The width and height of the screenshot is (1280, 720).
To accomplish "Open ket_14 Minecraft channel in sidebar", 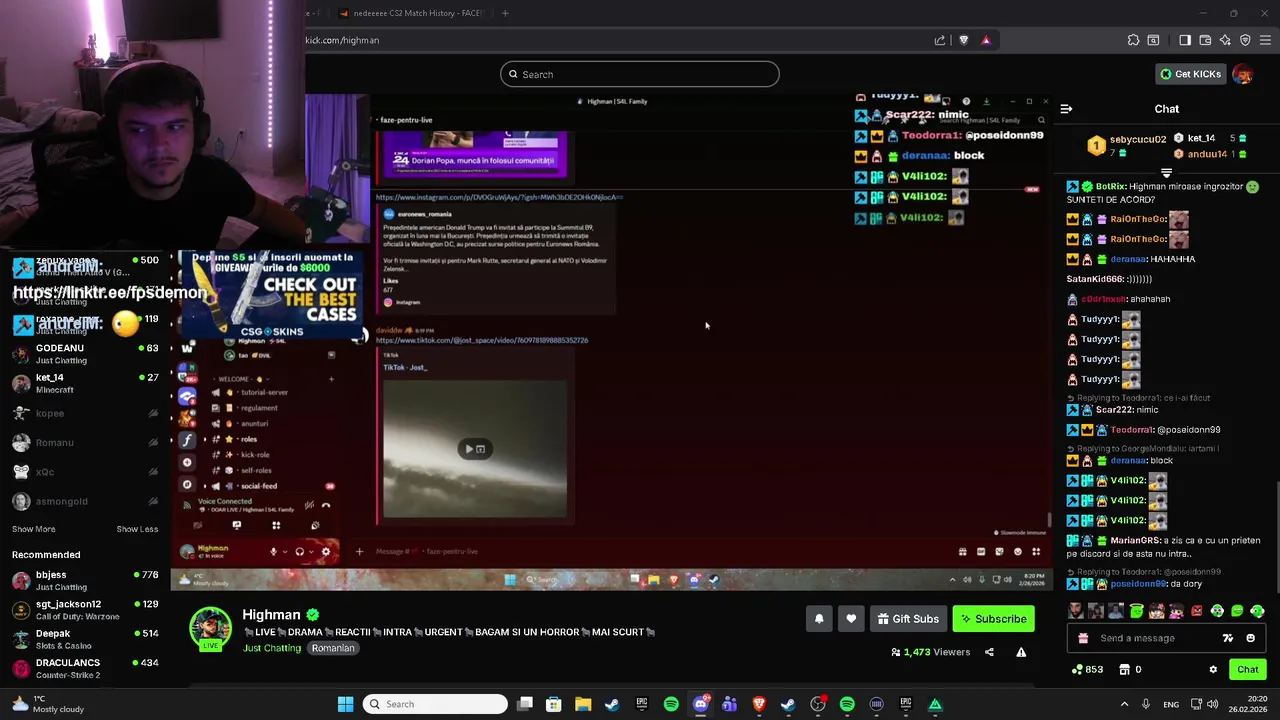I will point(85,383).
